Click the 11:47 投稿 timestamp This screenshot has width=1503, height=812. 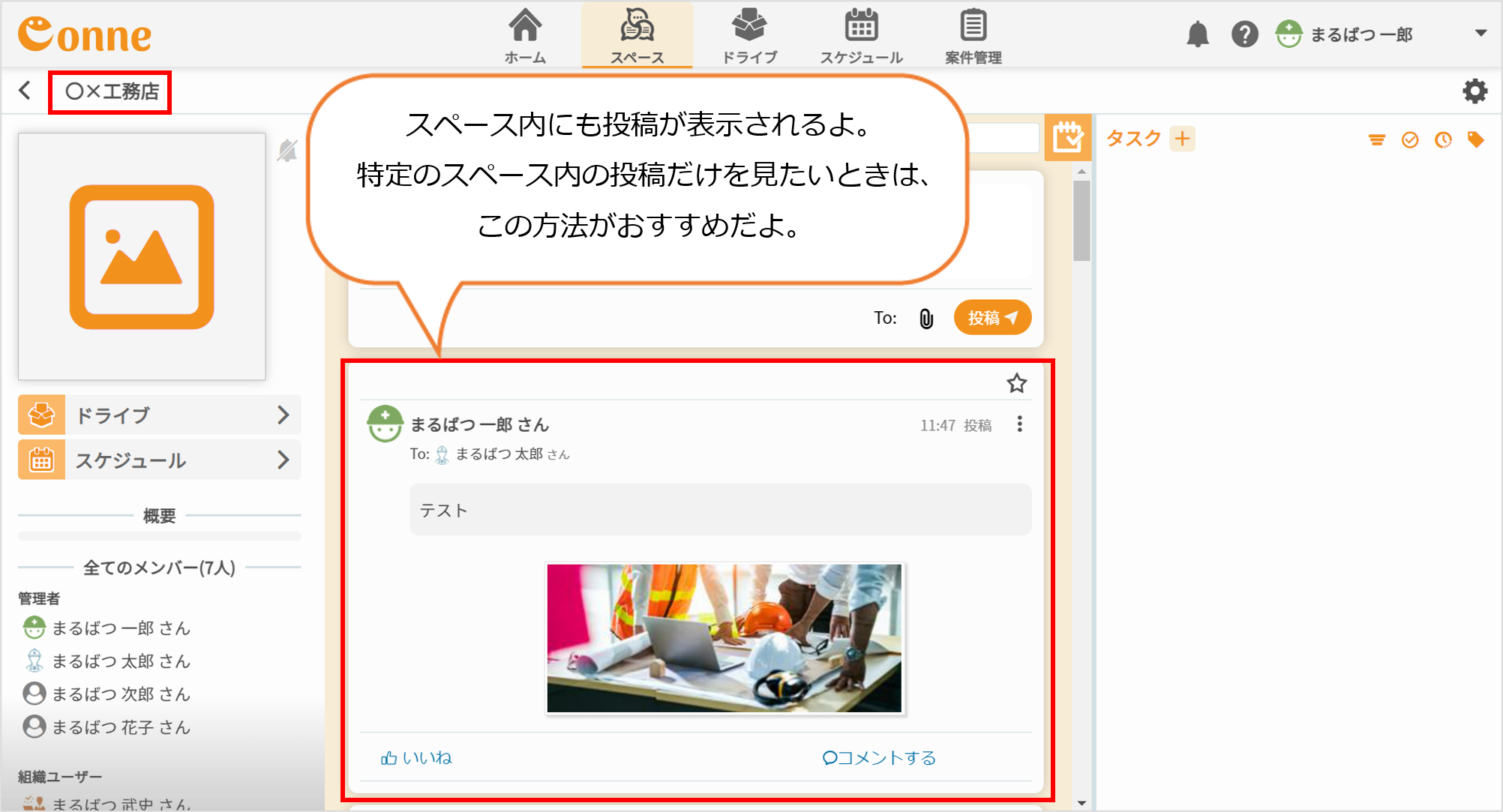coord(955,425)
